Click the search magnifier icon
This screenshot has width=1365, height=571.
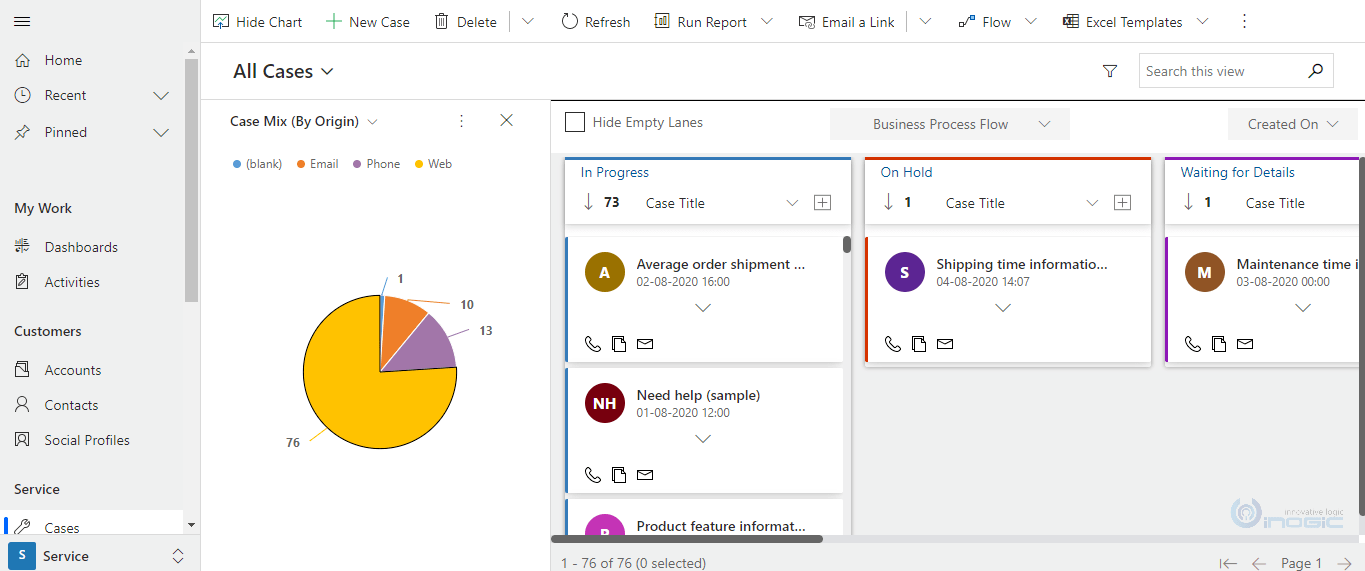(1315, 71)
